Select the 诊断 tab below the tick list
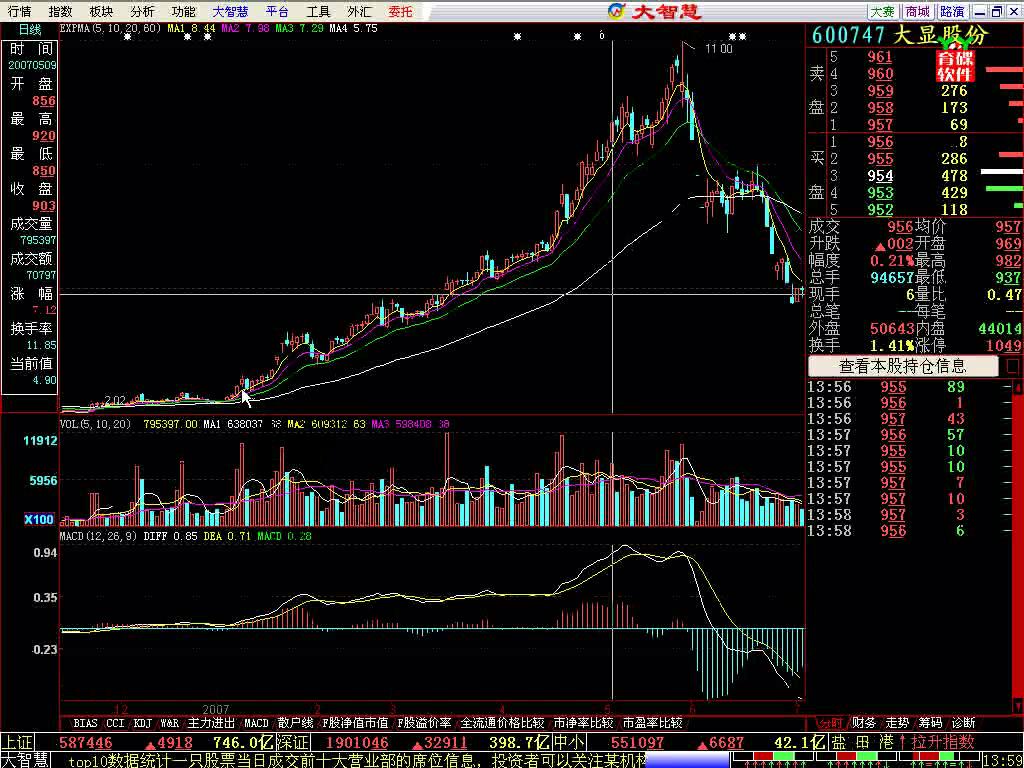The height and width of the screenshot is (768, 1024). [x=964, y=722]
